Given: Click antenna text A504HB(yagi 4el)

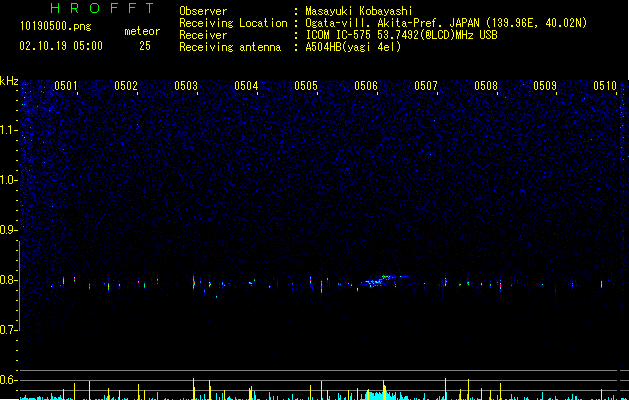Looking at the screenshot, I should pyautogui.click(x=353, y=47).
